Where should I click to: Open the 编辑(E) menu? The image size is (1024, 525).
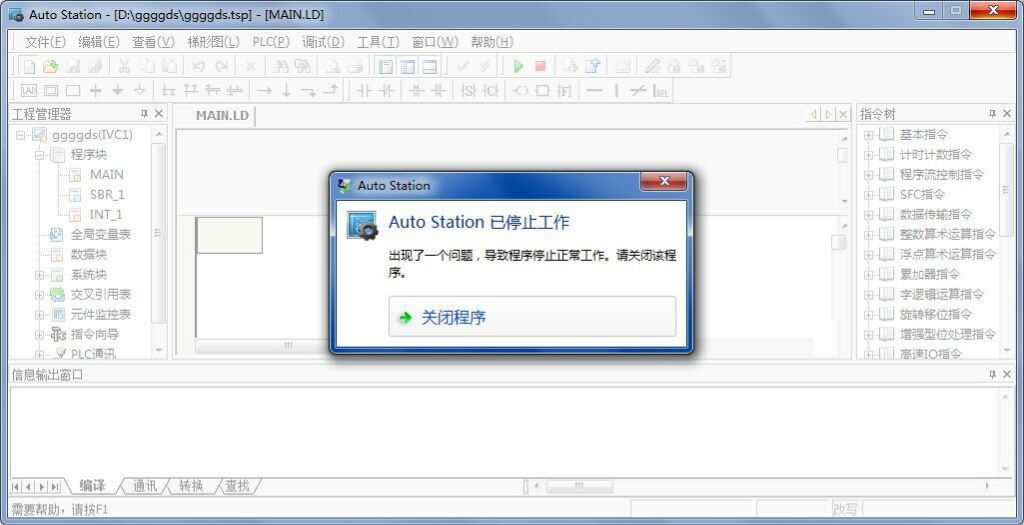tap(99, 42)
